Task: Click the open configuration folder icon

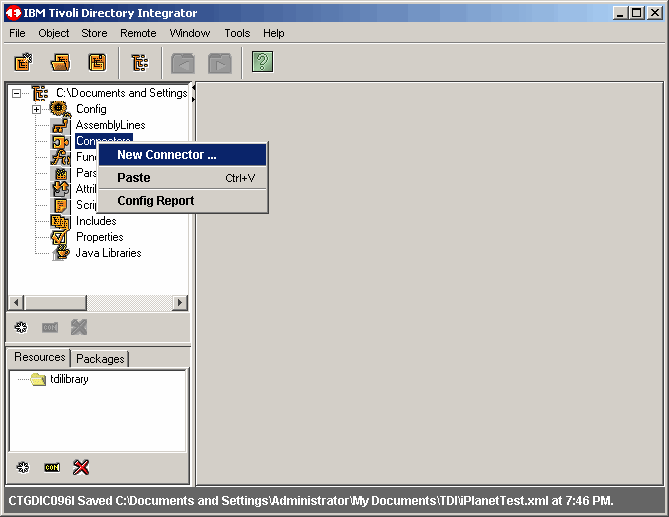Action: [60, 63]
